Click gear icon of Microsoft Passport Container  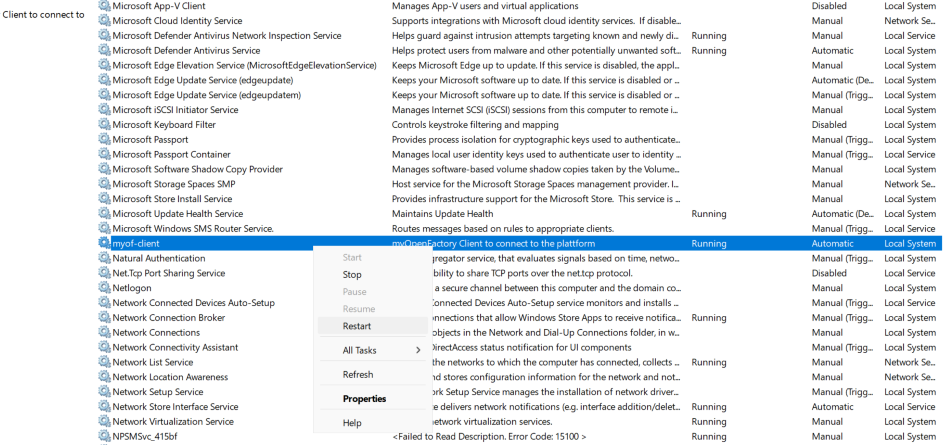pos(105,155)
